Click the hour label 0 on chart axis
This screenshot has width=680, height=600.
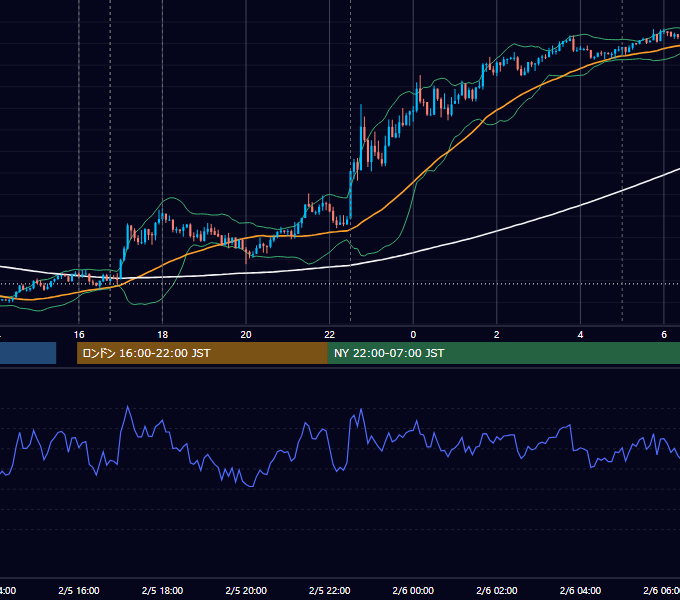point(413,335)
